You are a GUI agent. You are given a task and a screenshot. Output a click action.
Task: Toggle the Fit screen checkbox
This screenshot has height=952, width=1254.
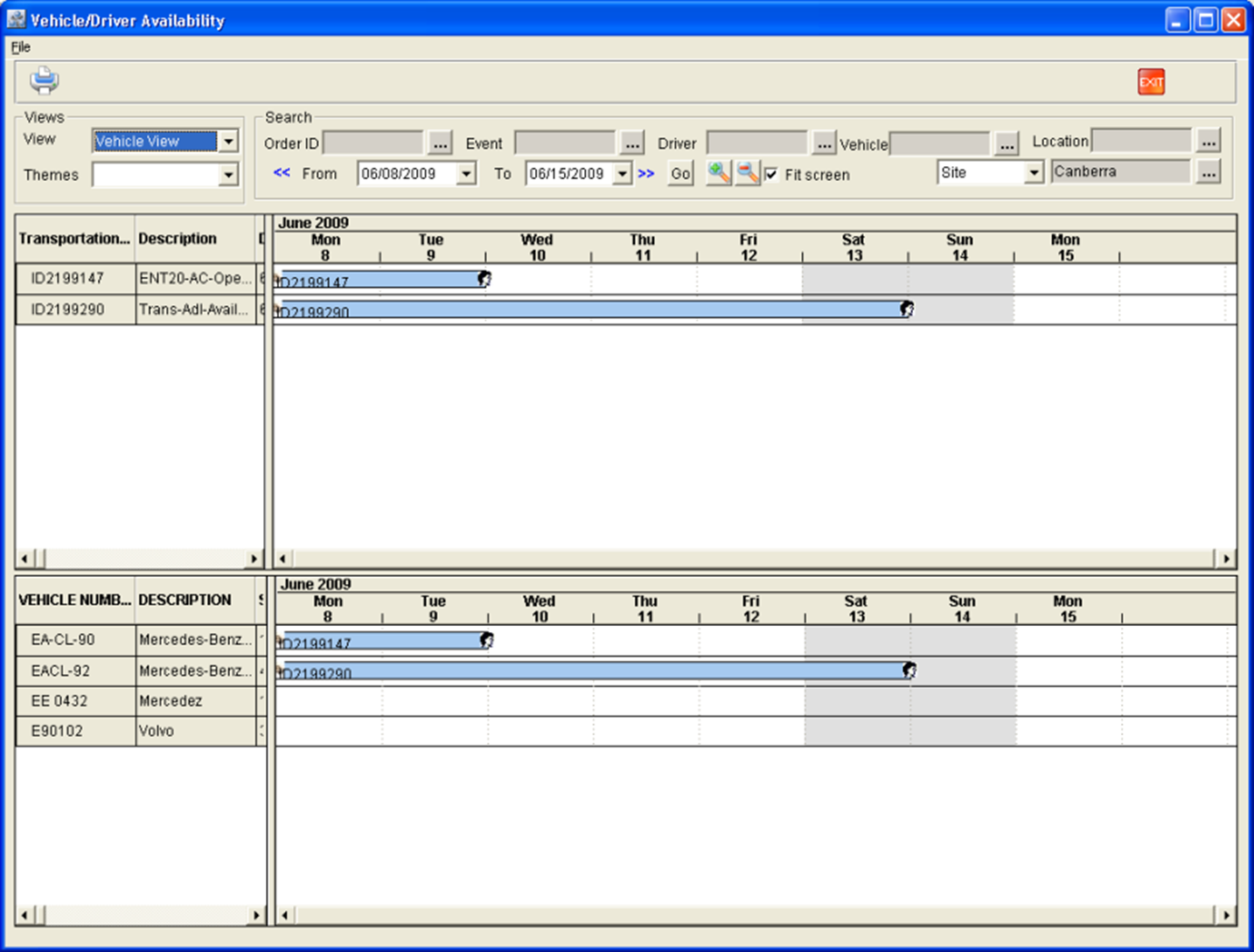point(771,174)
